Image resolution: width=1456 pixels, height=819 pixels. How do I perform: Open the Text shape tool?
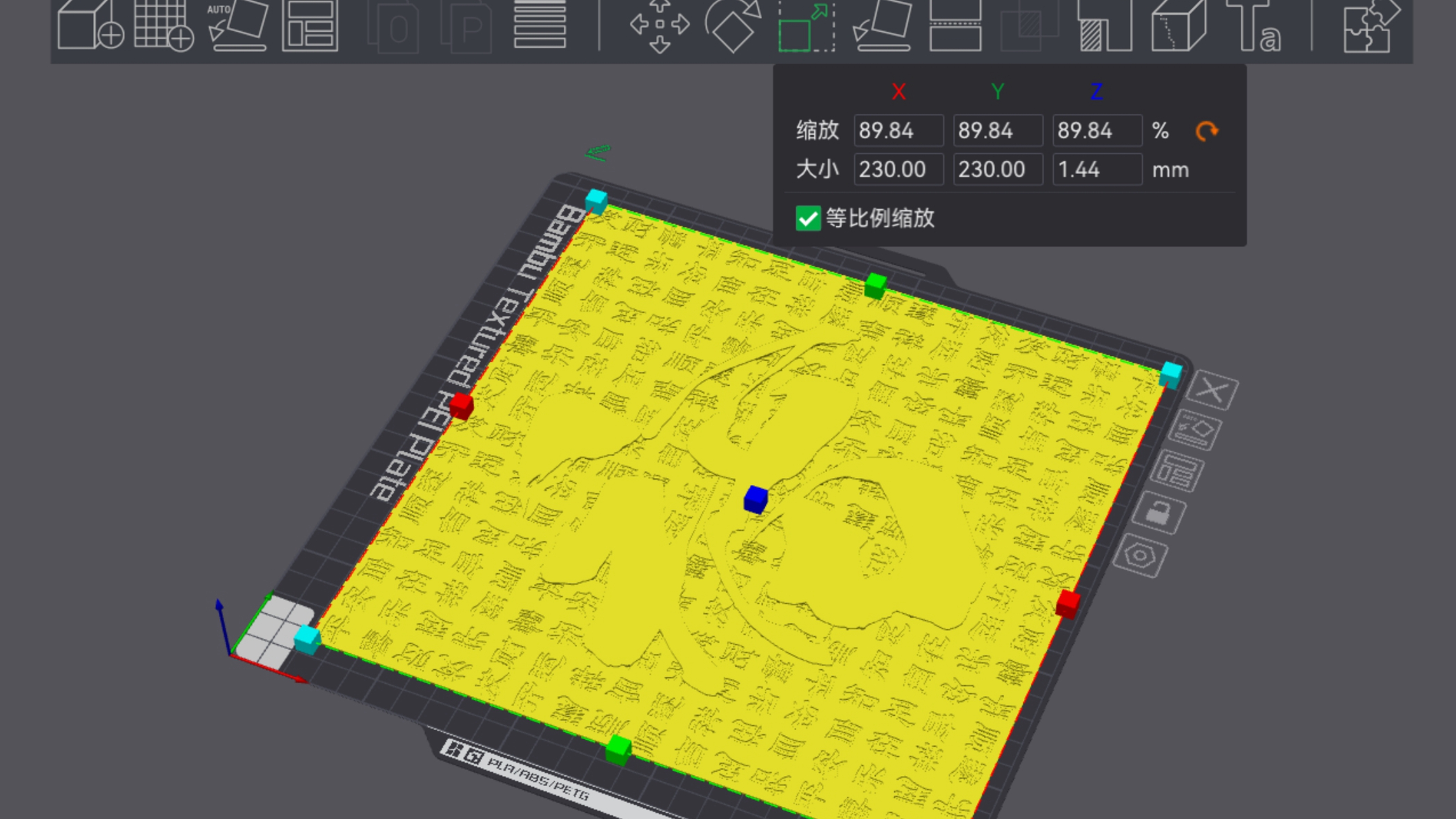1253,25
